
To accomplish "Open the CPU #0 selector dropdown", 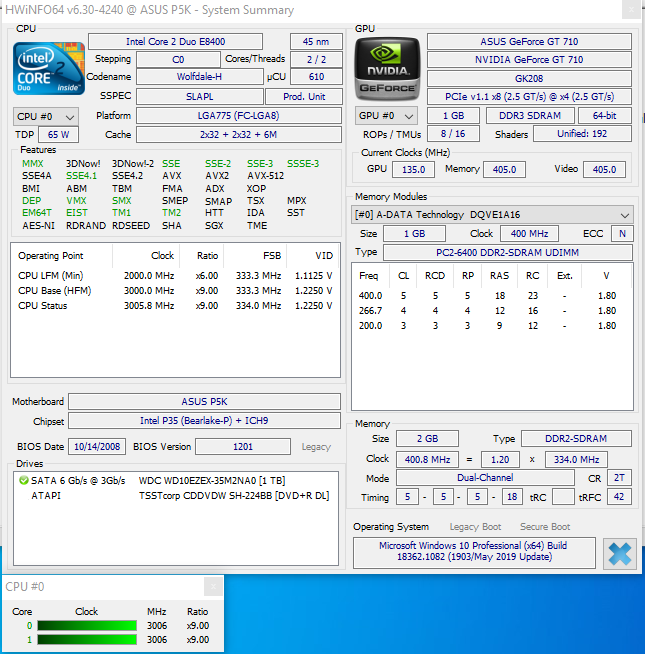I will point(45,116).
